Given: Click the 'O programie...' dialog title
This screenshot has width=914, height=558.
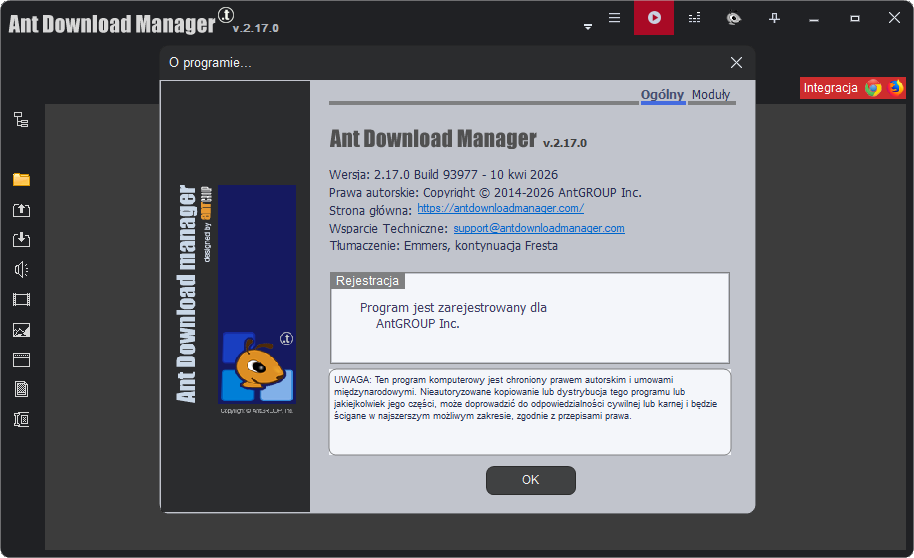Looking at the screenshot, I should (x=210, y=63).
